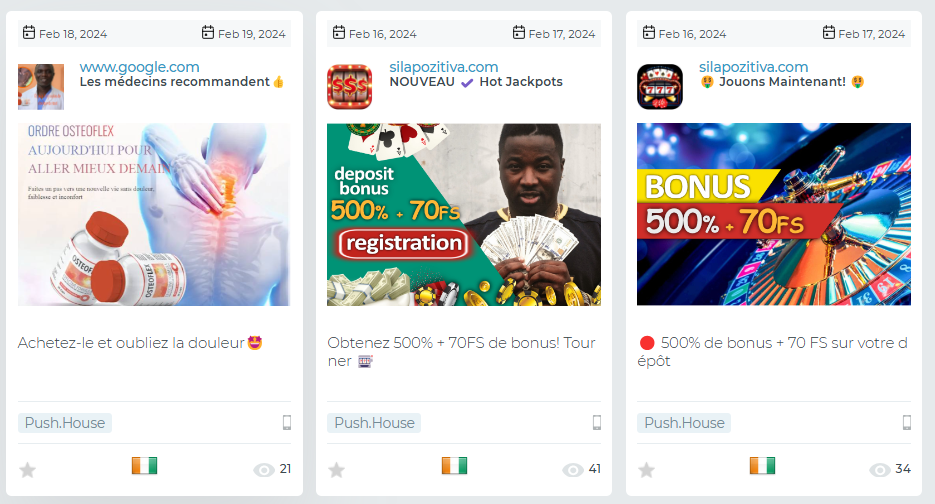Open silapozitiva.com link on Hot Jackpots card

pyautogui.click(x=444, y=67)
